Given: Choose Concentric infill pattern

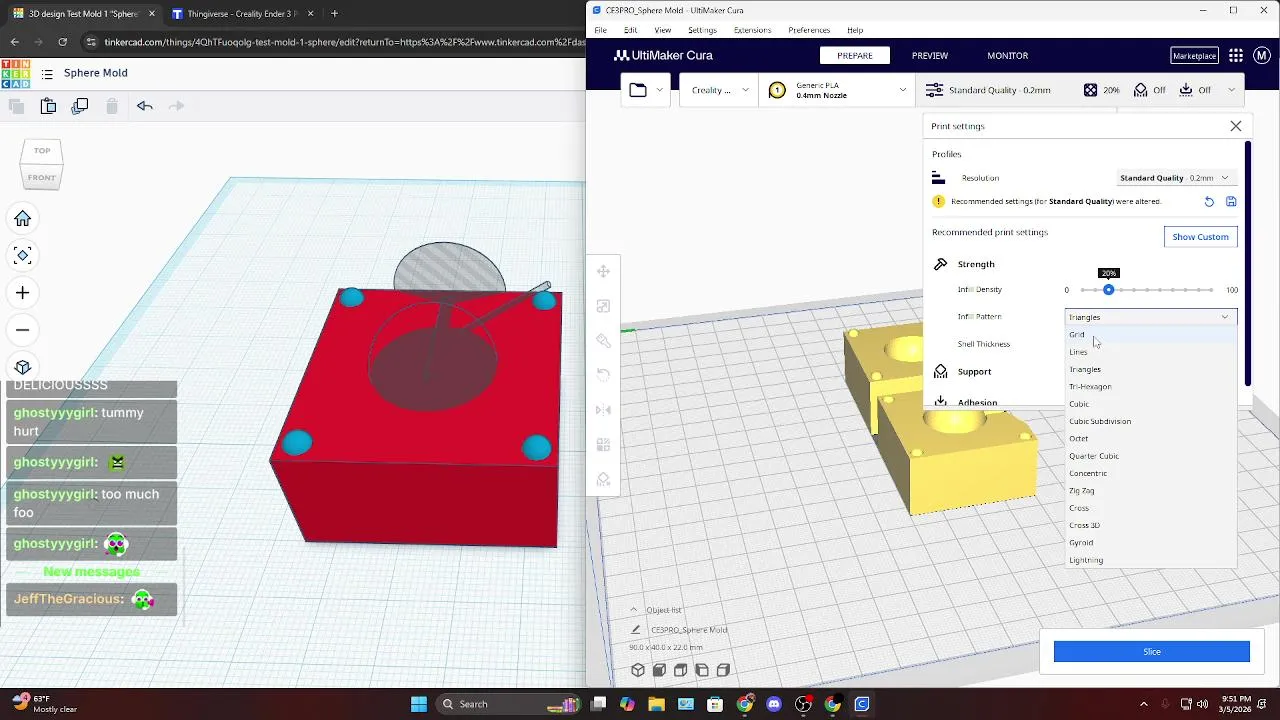Looking at the screenshot, I should tap(1151, 473).
